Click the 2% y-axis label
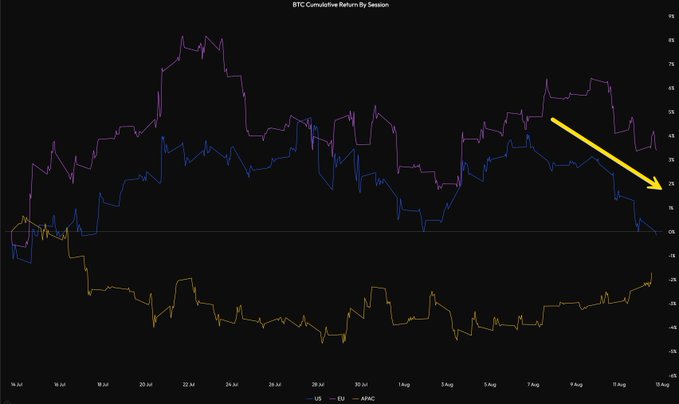Screen dimensions: 679x404 tap(671, 184)
